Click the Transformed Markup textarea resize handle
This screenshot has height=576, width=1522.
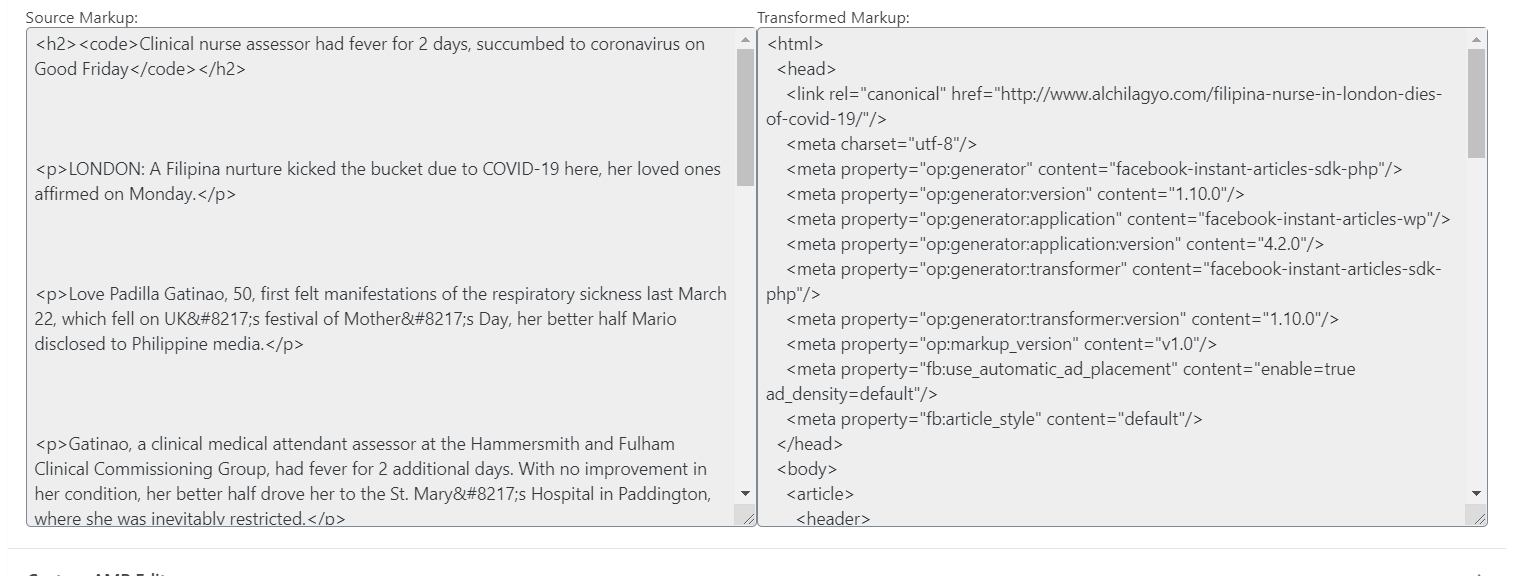[x=1476, y=516]
